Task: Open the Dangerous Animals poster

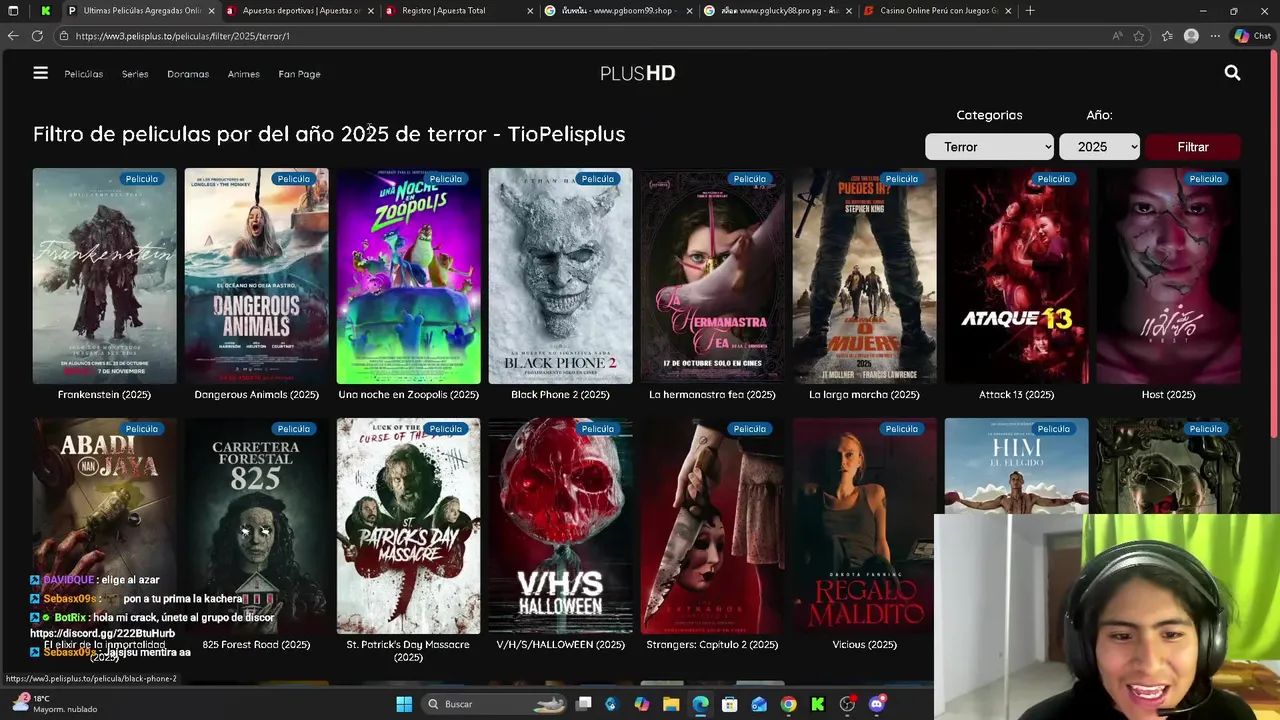Action: (x=256, y=276)
